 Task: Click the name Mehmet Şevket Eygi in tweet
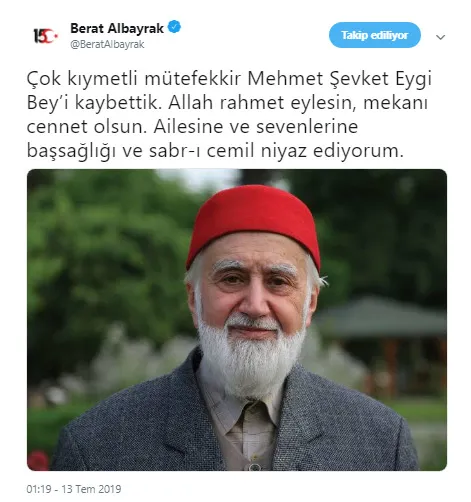coord(340,79)
